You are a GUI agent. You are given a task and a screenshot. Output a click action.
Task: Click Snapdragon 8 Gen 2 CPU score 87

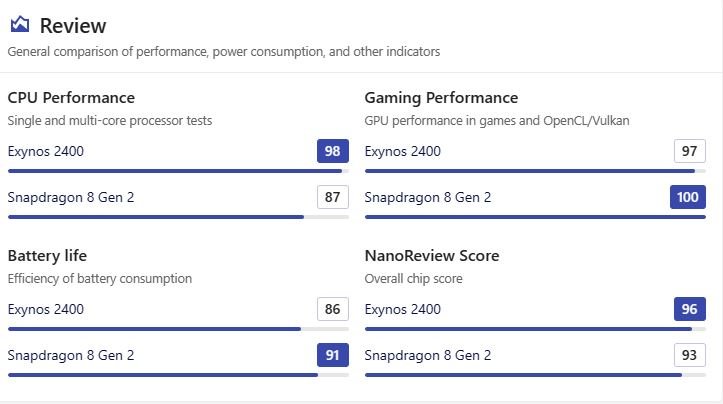[x=333, y=197]
